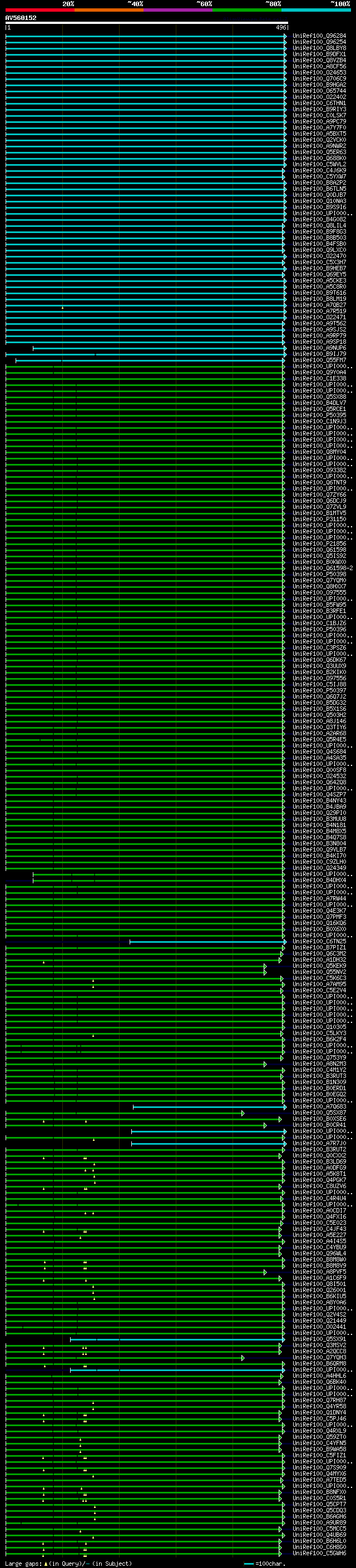This screenshot has height=1568, width=356.
Task: Select label UniRef100_C3PSZ6
Action: 319,647
